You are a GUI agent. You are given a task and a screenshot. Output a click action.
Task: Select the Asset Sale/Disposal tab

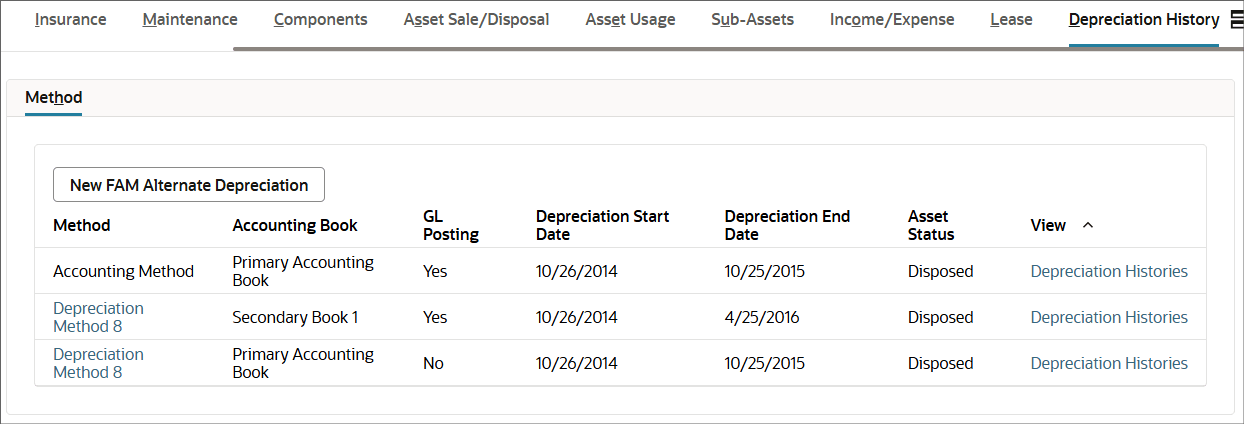click(477, 19)
